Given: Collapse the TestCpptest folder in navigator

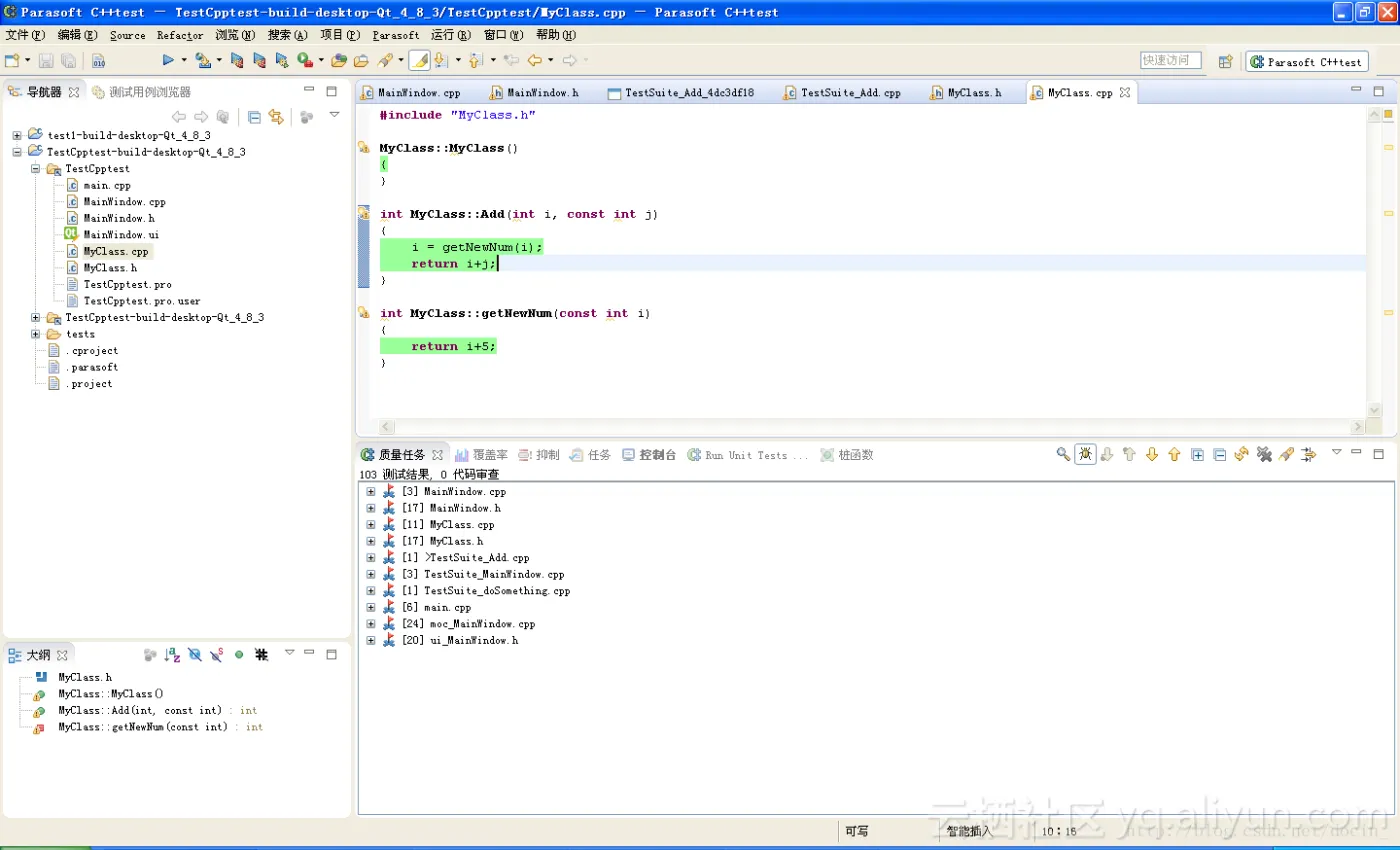Looking at the screenshot, I should pyautogui.click(x=35, y=169).
